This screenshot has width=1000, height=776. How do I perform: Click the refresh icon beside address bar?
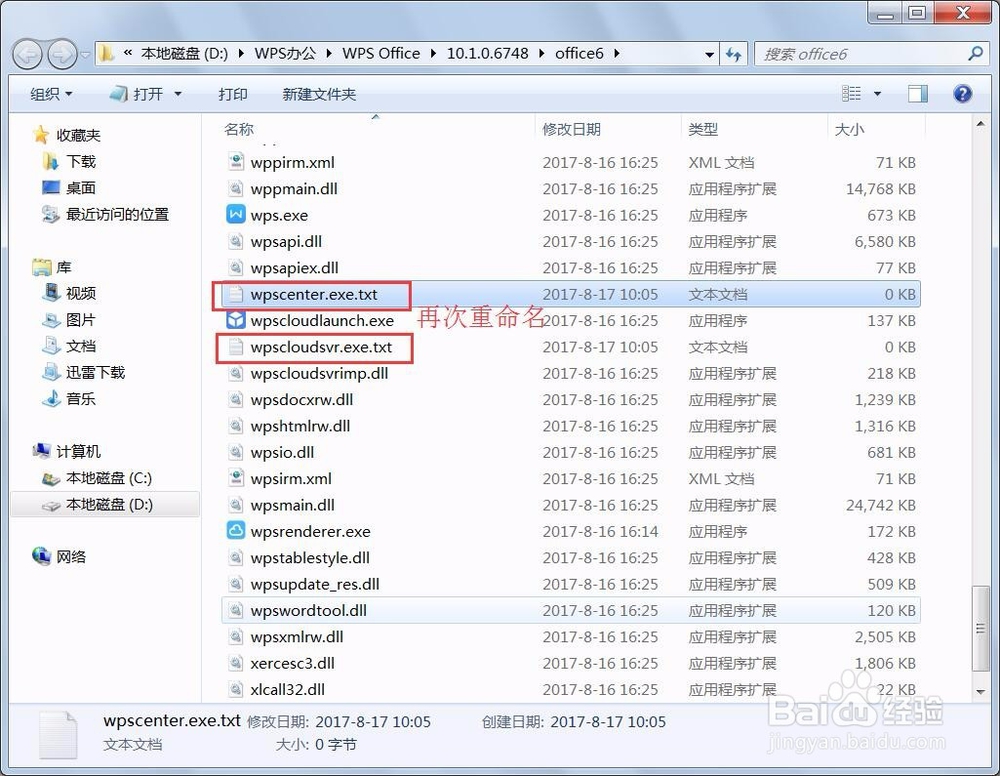pyautogui.click(x=734, y=55)
